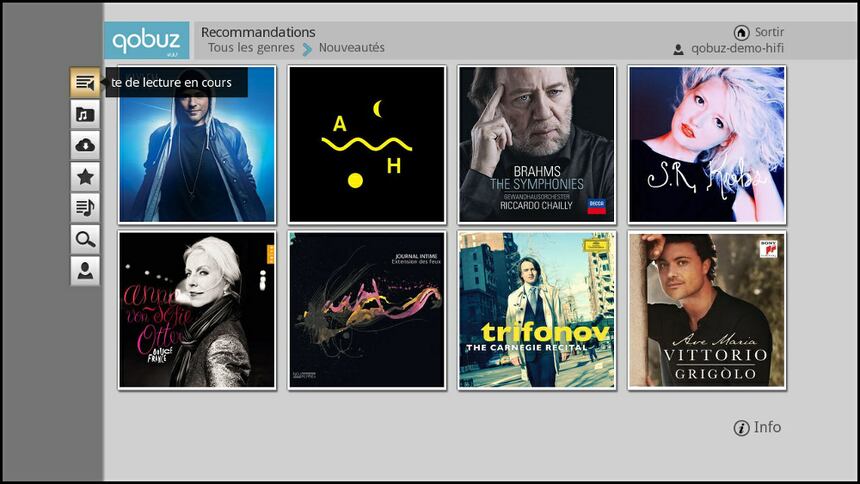
Task: Open the current playlist queue icon
Action: point(85,83)
